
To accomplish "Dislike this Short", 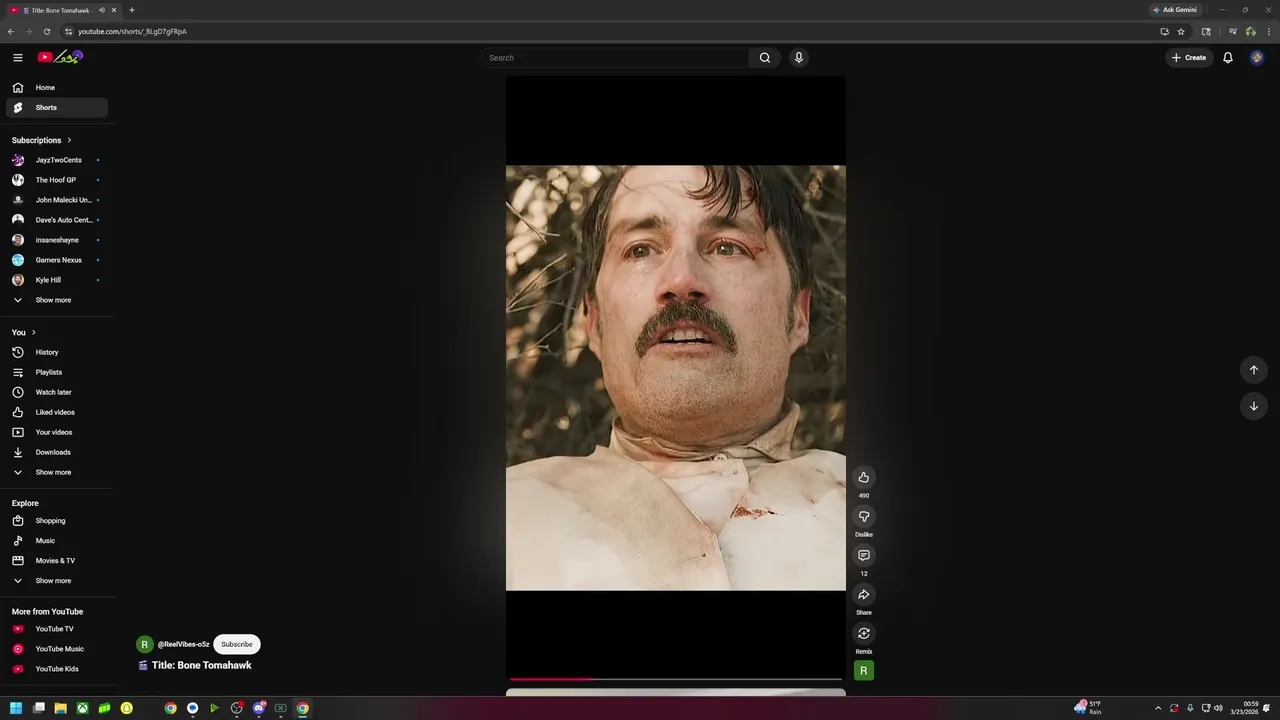I will click(x=864, y=516).
